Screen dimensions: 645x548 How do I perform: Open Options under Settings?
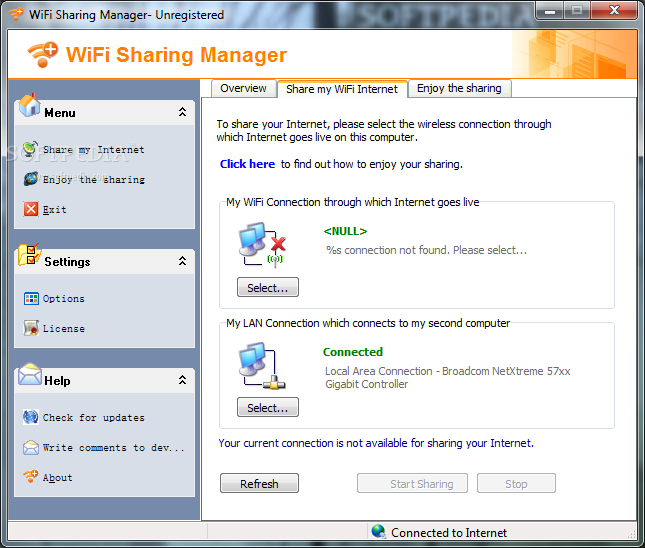click(x=64, y=299)
